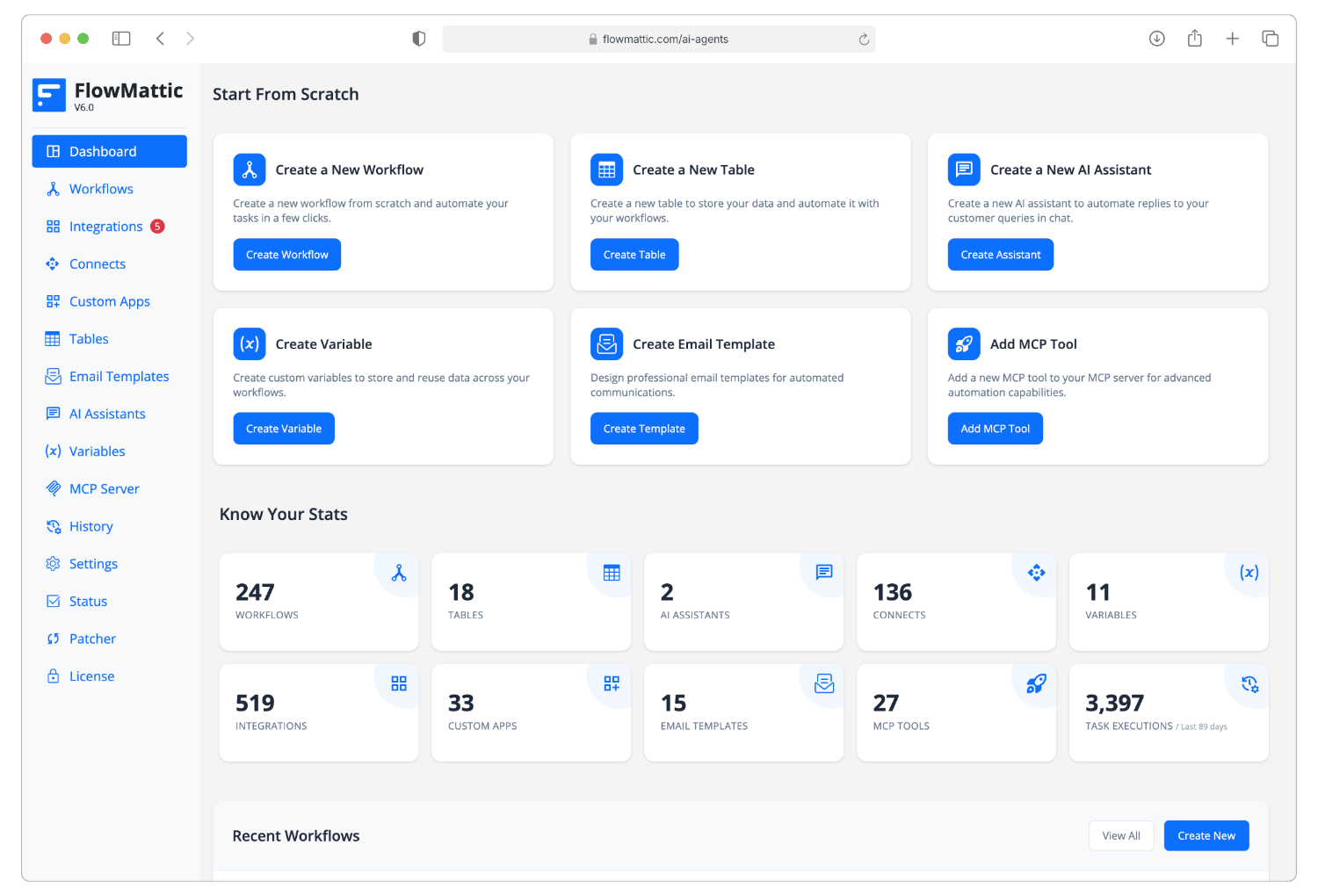The width and height of the screenshot is (1318, 896).
Task: Click the Settings gear icon
Action: coord(54,563)
